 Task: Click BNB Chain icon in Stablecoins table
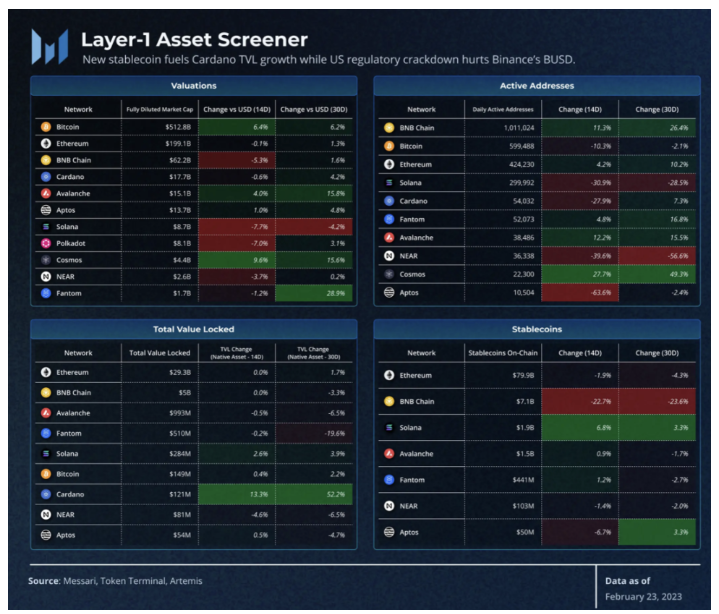click(x=389, y=402)
